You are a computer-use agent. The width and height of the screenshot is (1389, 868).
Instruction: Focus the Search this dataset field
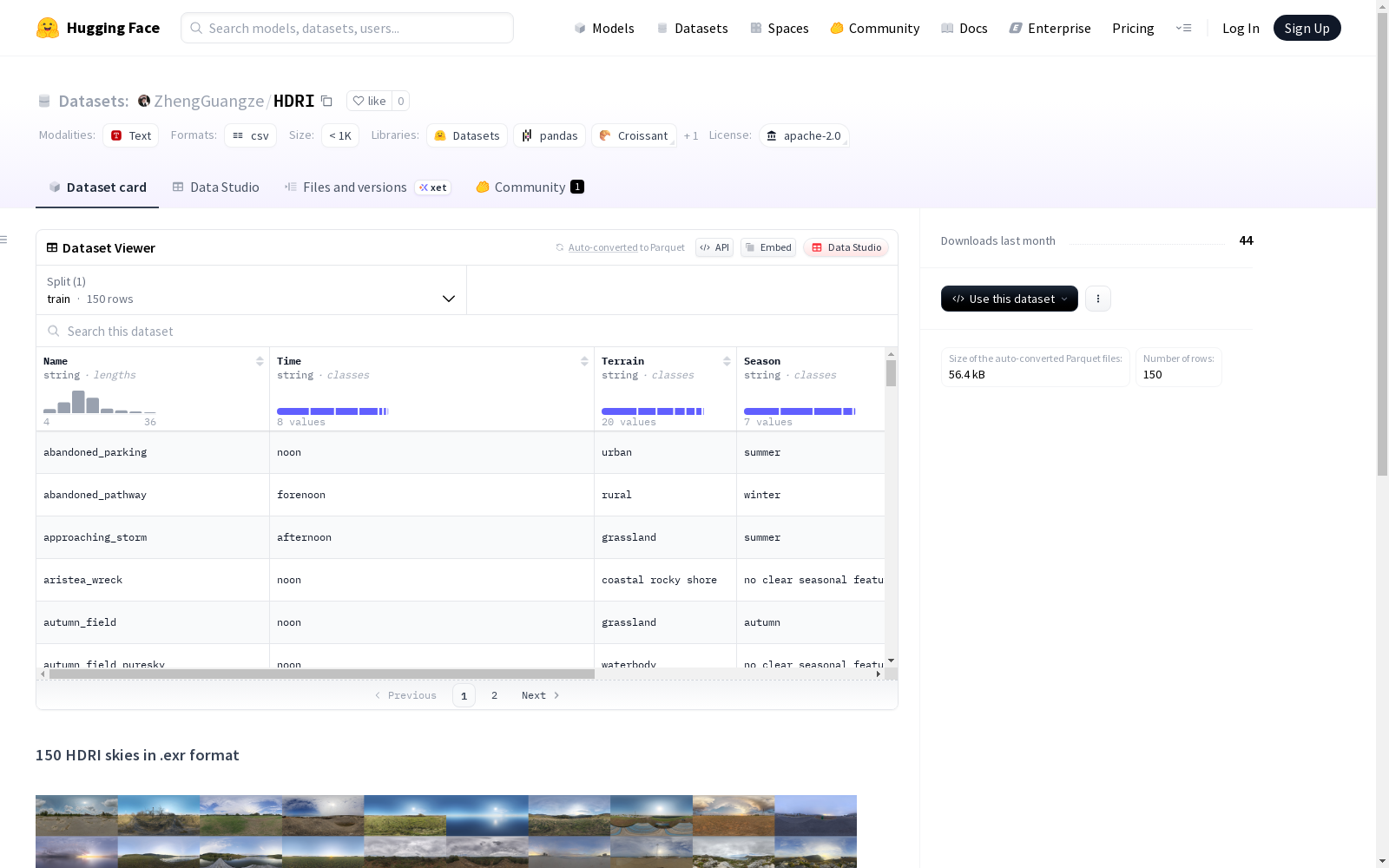click(x=467, y=331)
